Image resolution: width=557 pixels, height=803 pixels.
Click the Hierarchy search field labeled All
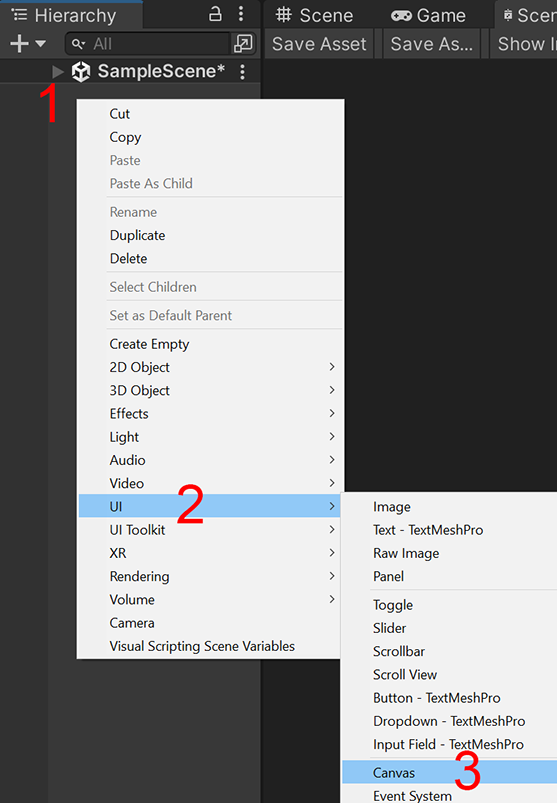coord(147,44)
